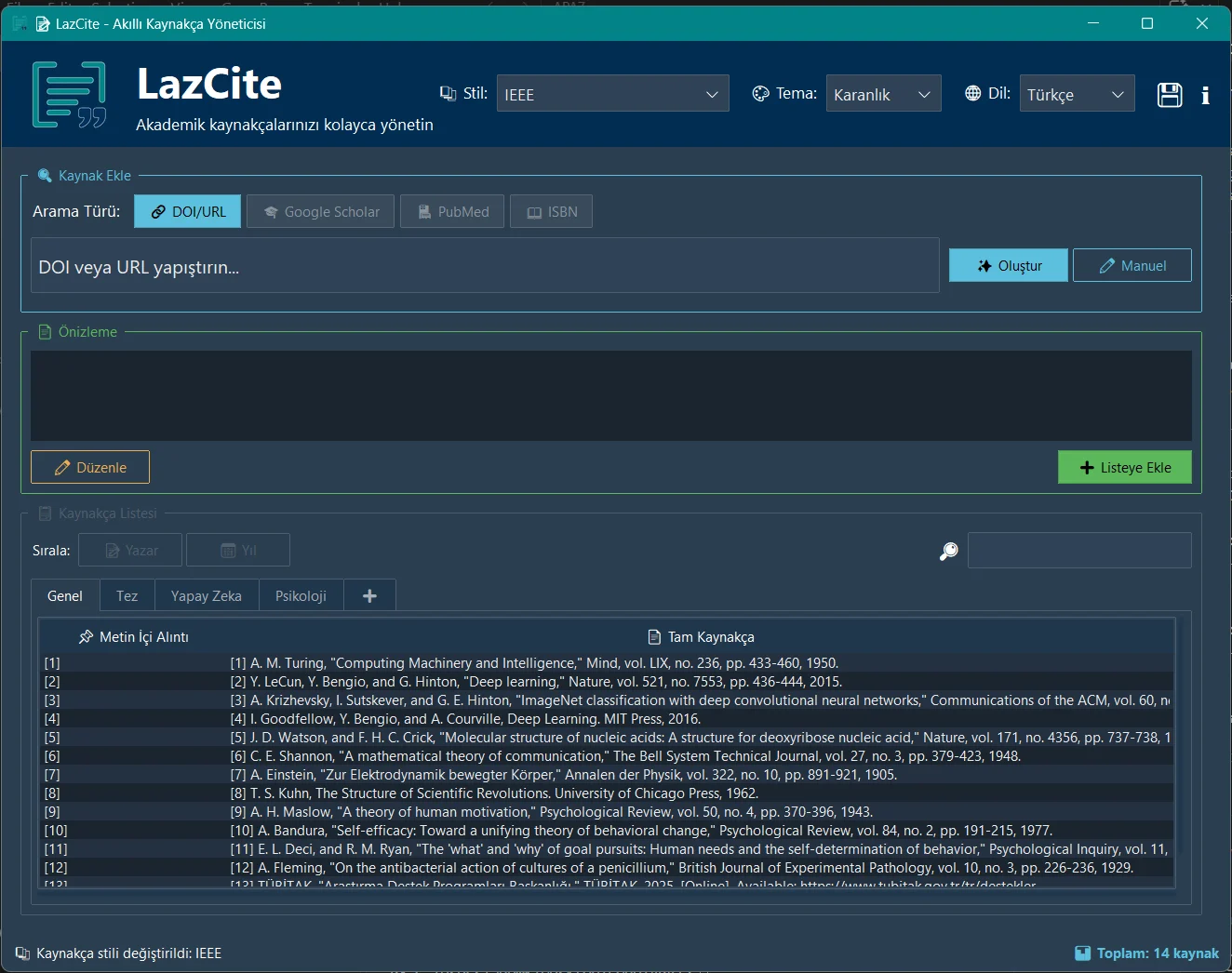Click the LazCite logo icon
1232x973 pixels.
(70, 94)
